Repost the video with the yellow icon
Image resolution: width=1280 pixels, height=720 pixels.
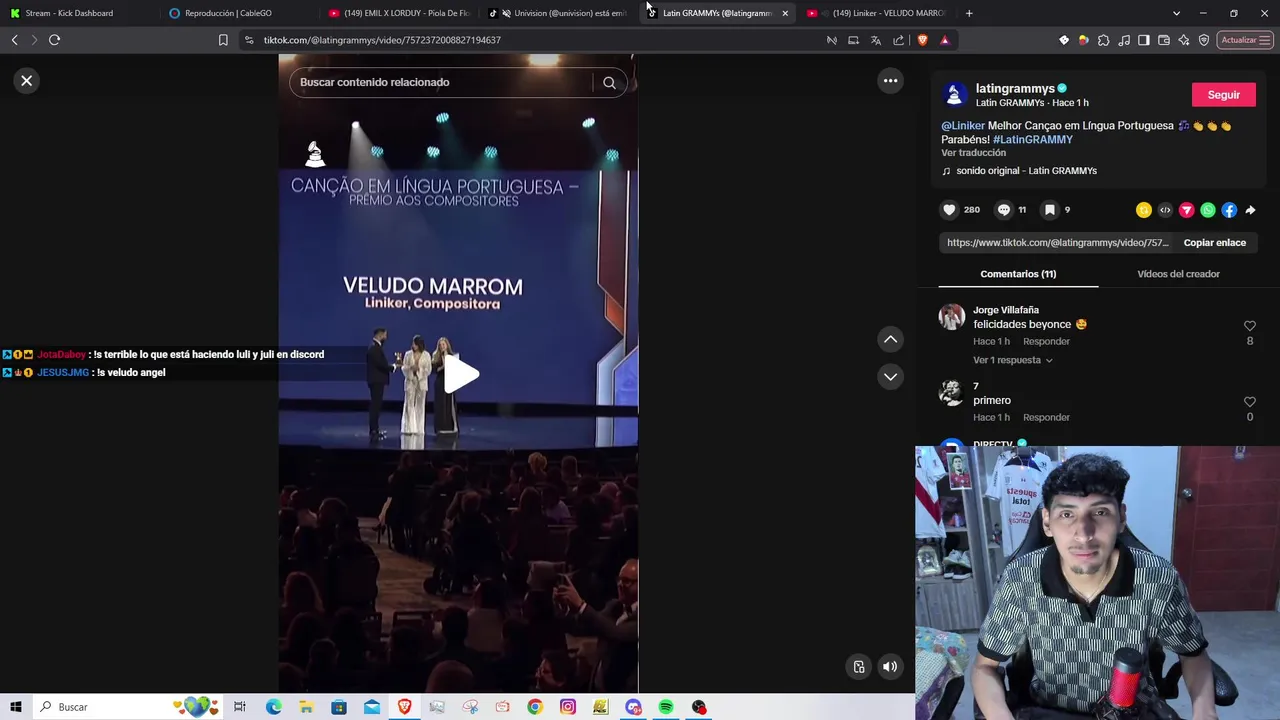(1144, 210)
